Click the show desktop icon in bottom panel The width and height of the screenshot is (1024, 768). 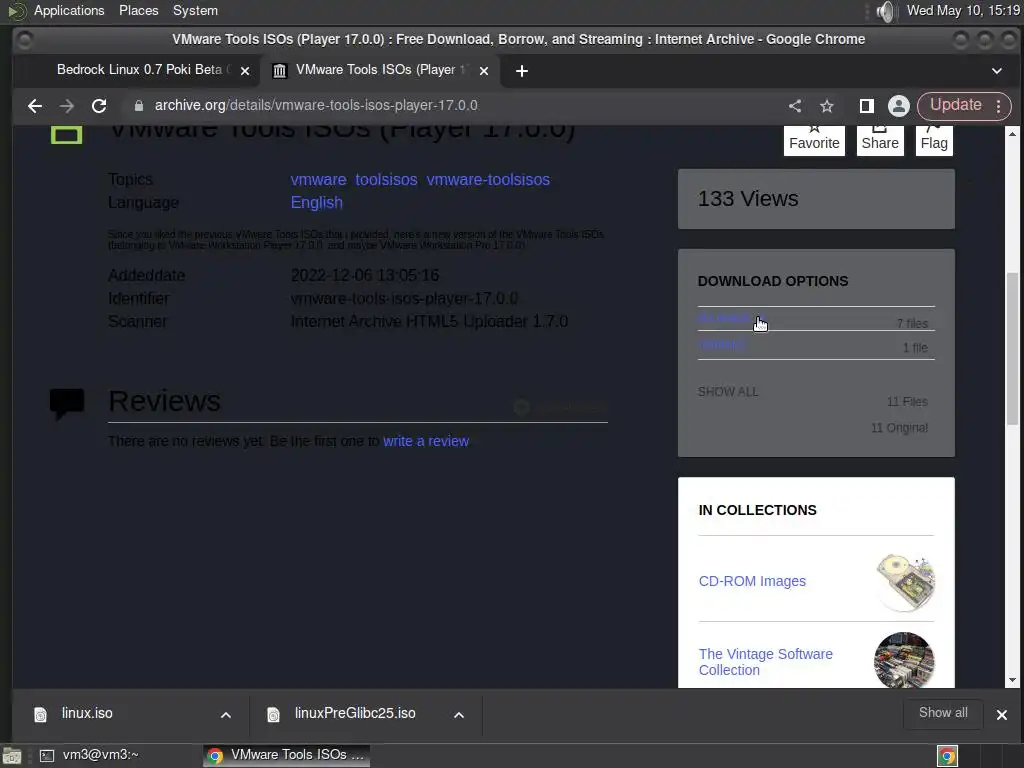[x=12, y=756]
